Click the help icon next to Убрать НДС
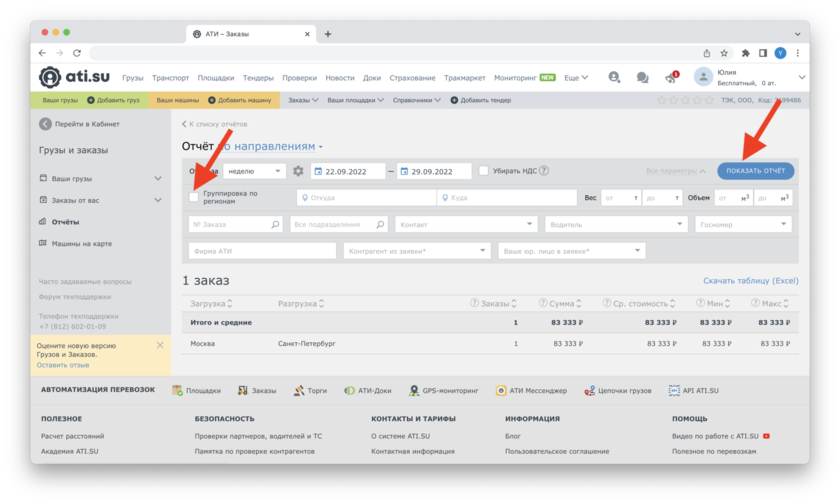 click(544, 171)
